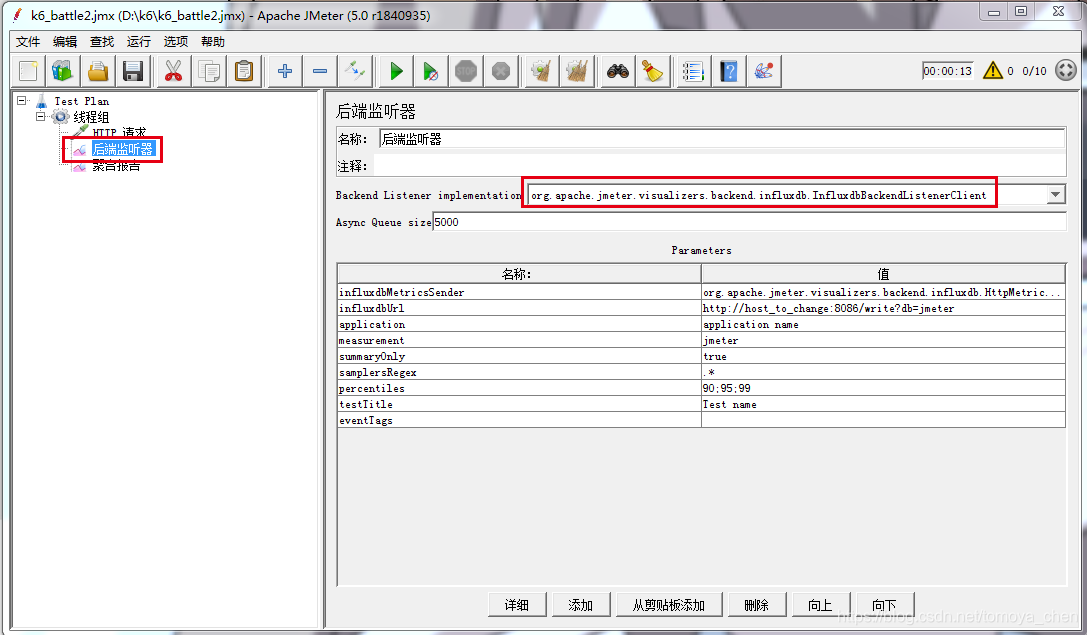Screen dimensions: 1087x635
Task: Open the 编辑 menu
Action: click(65, 42)
